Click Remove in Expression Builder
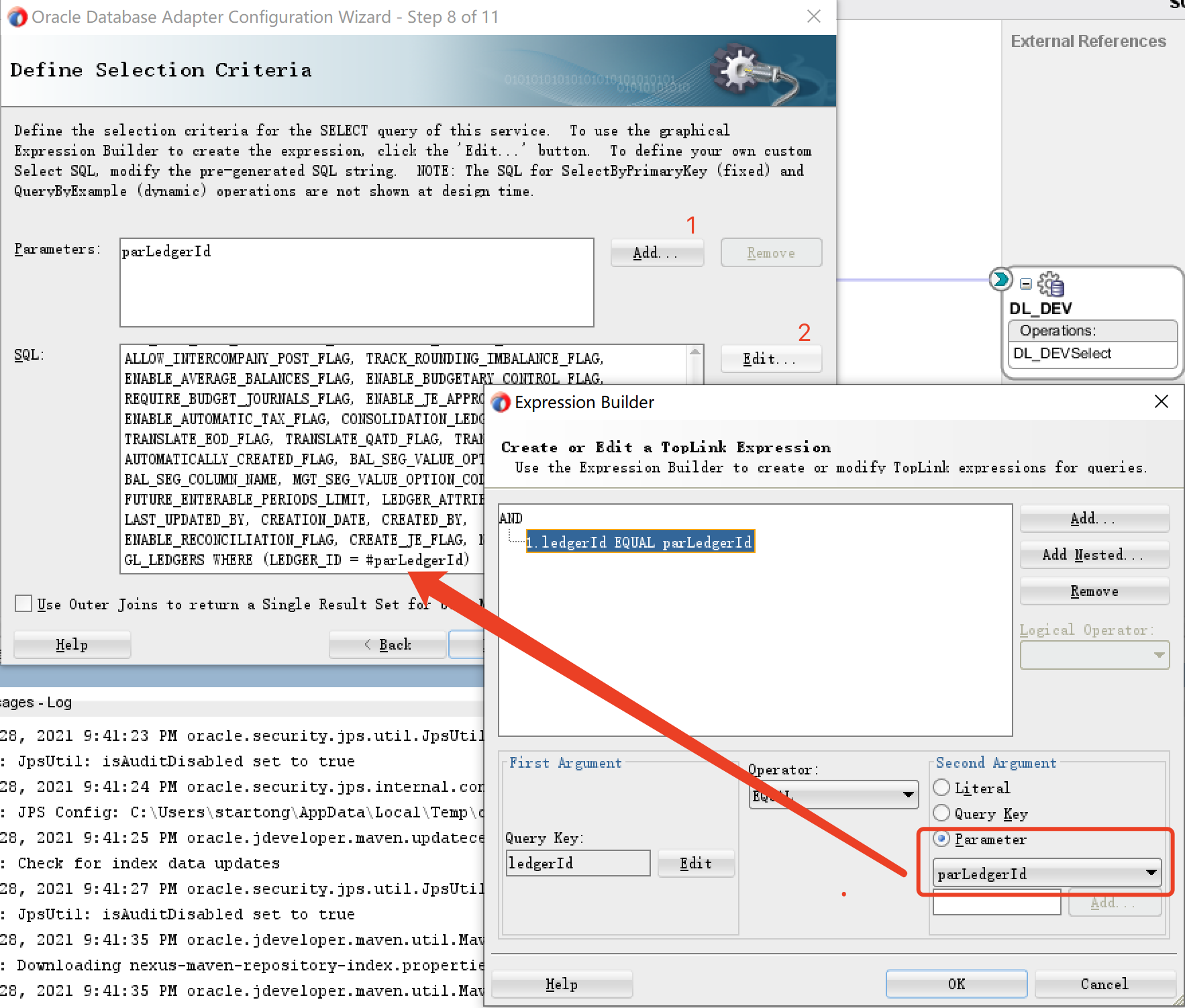 [1094, 591]
